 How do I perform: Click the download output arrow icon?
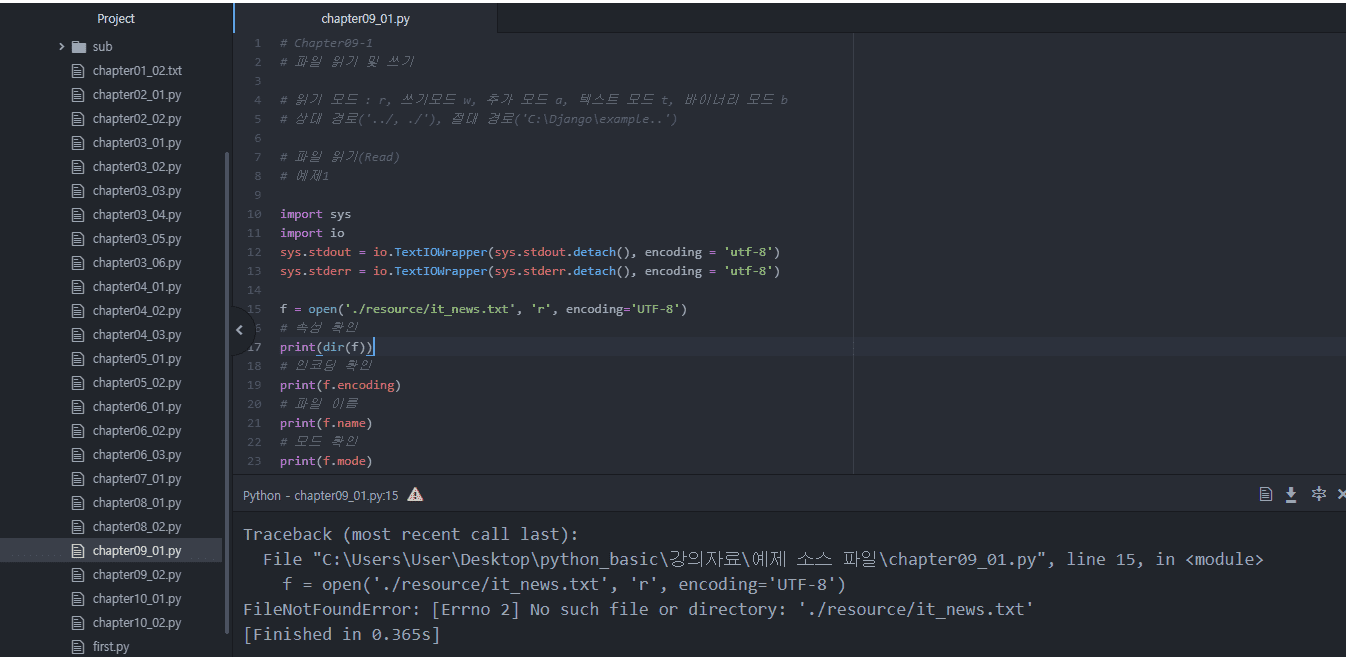point(1291,494)
